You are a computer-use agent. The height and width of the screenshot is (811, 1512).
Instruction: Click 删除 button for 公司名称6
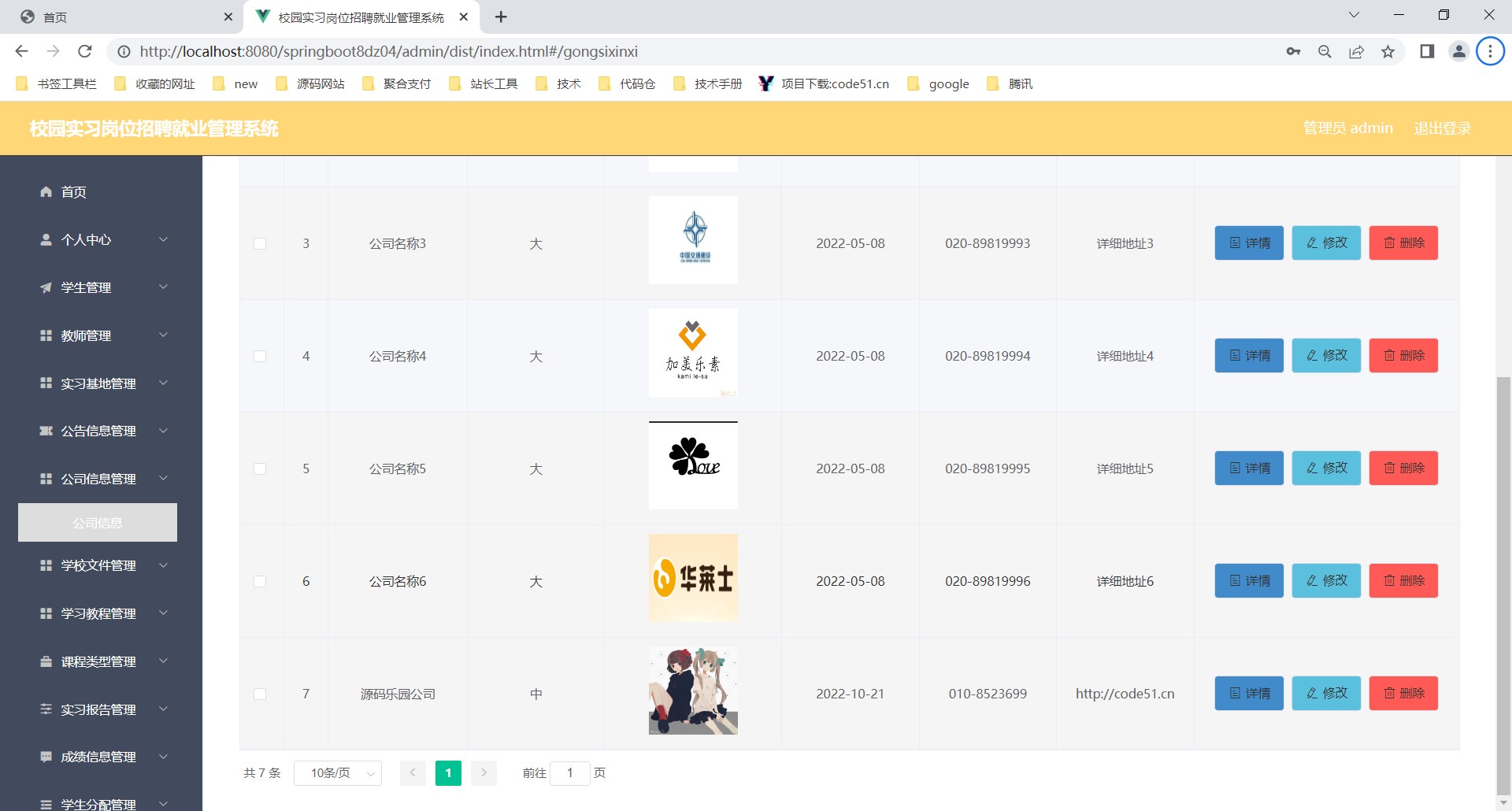tap(1403, 581)
